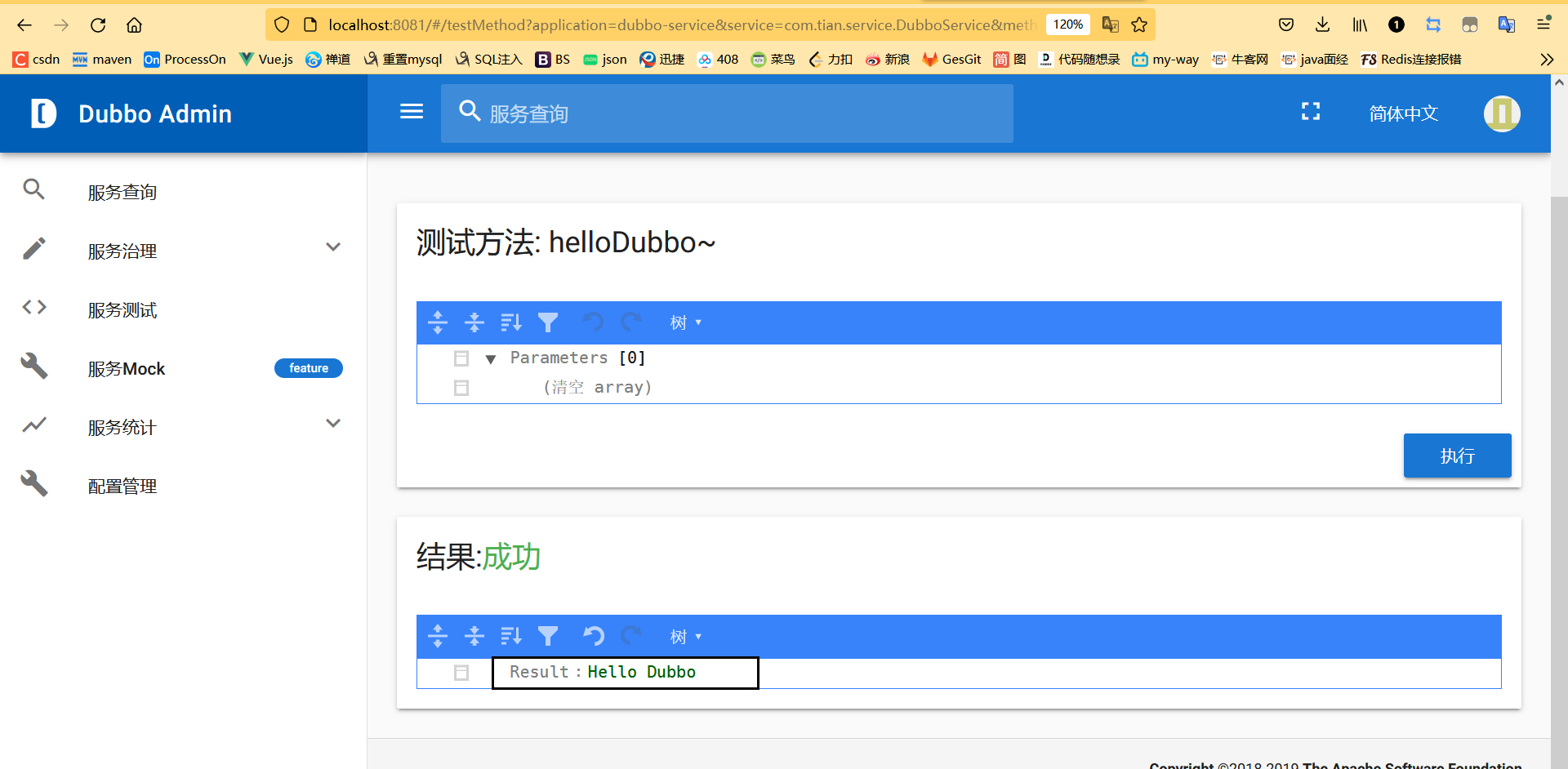Undo last action in the Result editor
This screenshot has height=769, width=1568.
pos(594,636)
